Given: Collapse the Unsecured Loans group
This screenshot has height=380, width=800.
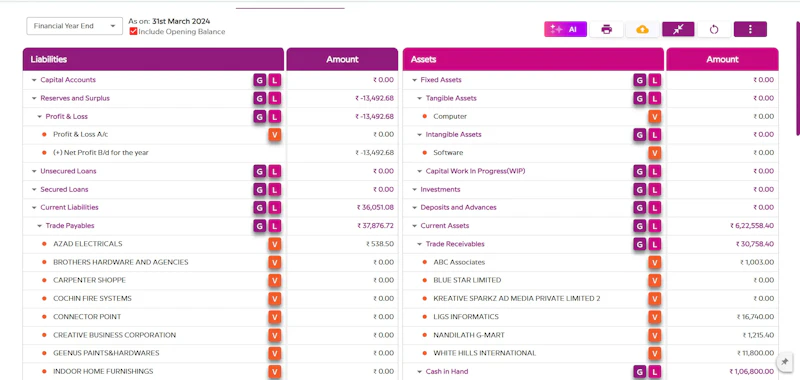Looking at the screenshot, I should 34,171.
